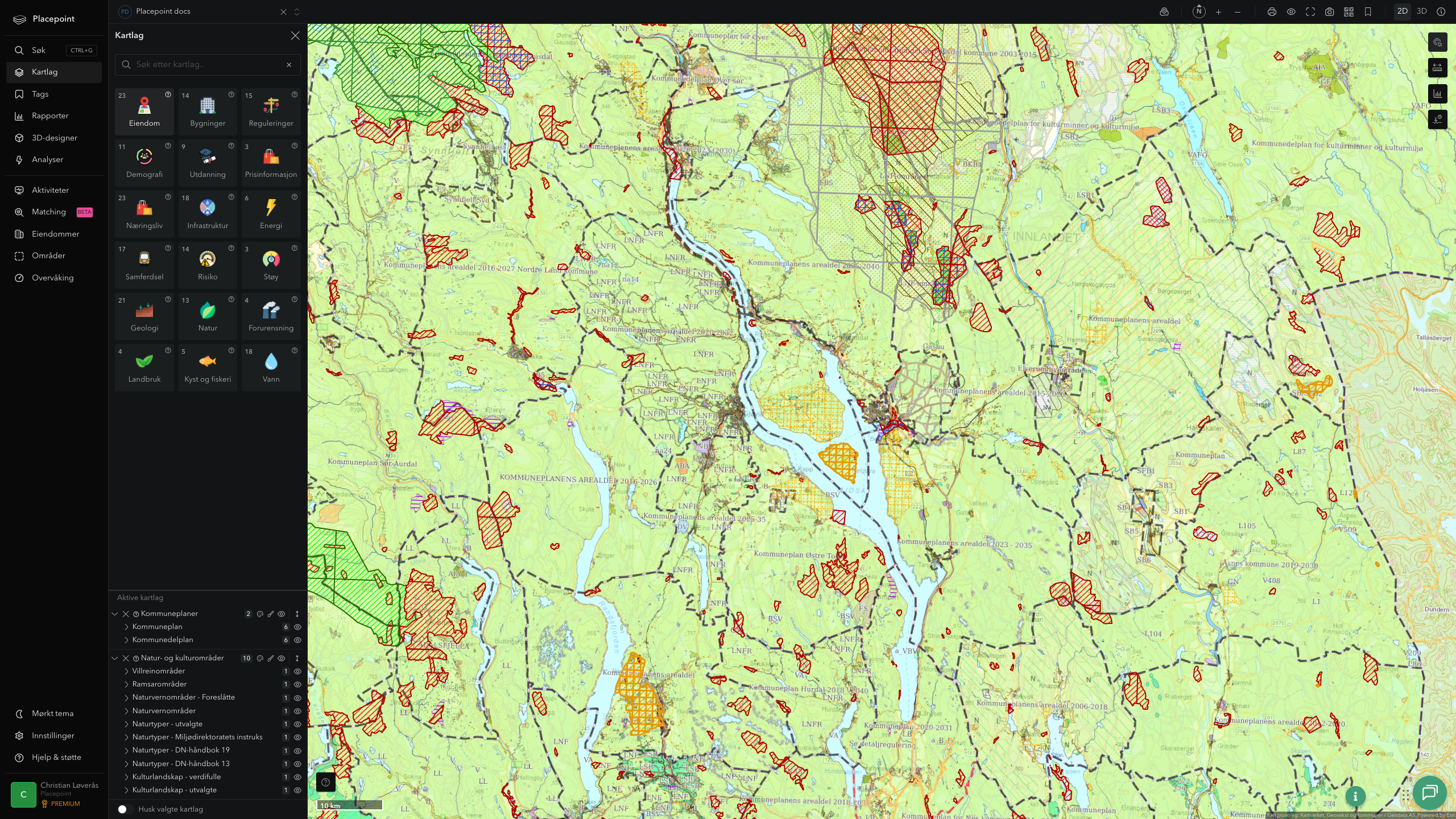The width and height of the screenshot is (1456, 819).
Task: Toggle visibility of Natur- og kulturområder group
Action: click(282, 658)
